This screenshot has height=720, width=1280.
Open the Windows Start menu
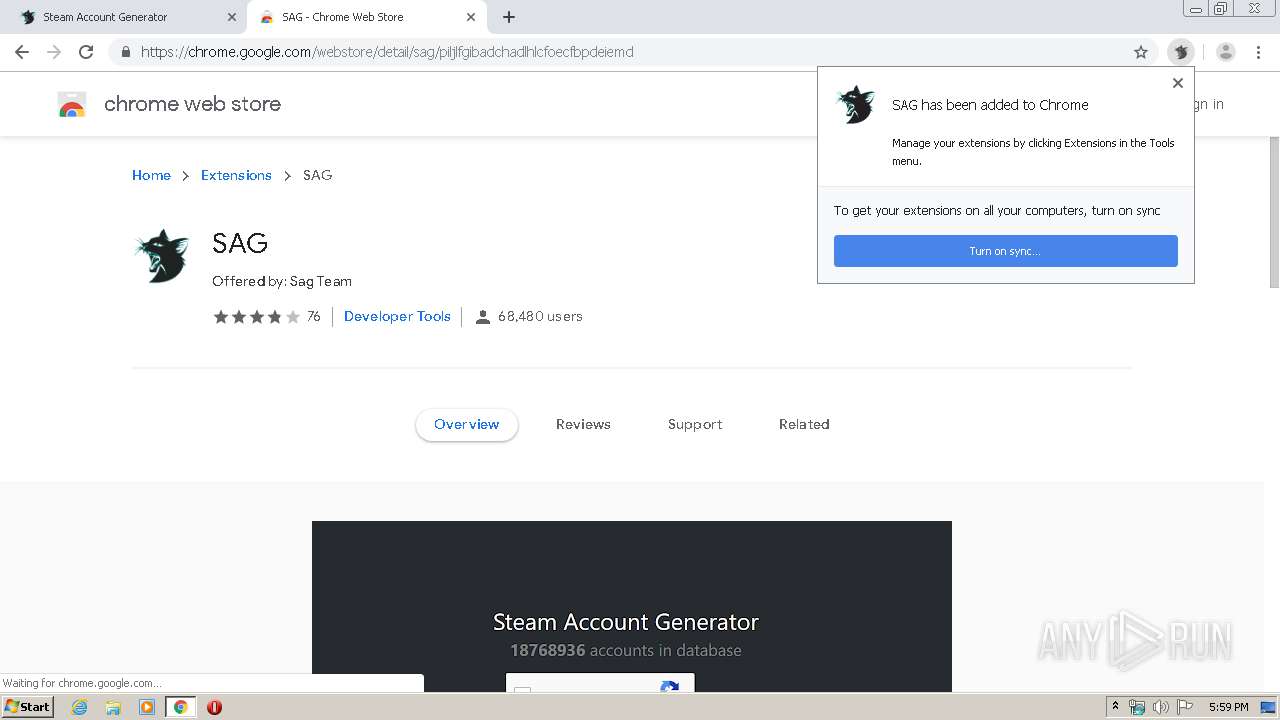point(28,707)
